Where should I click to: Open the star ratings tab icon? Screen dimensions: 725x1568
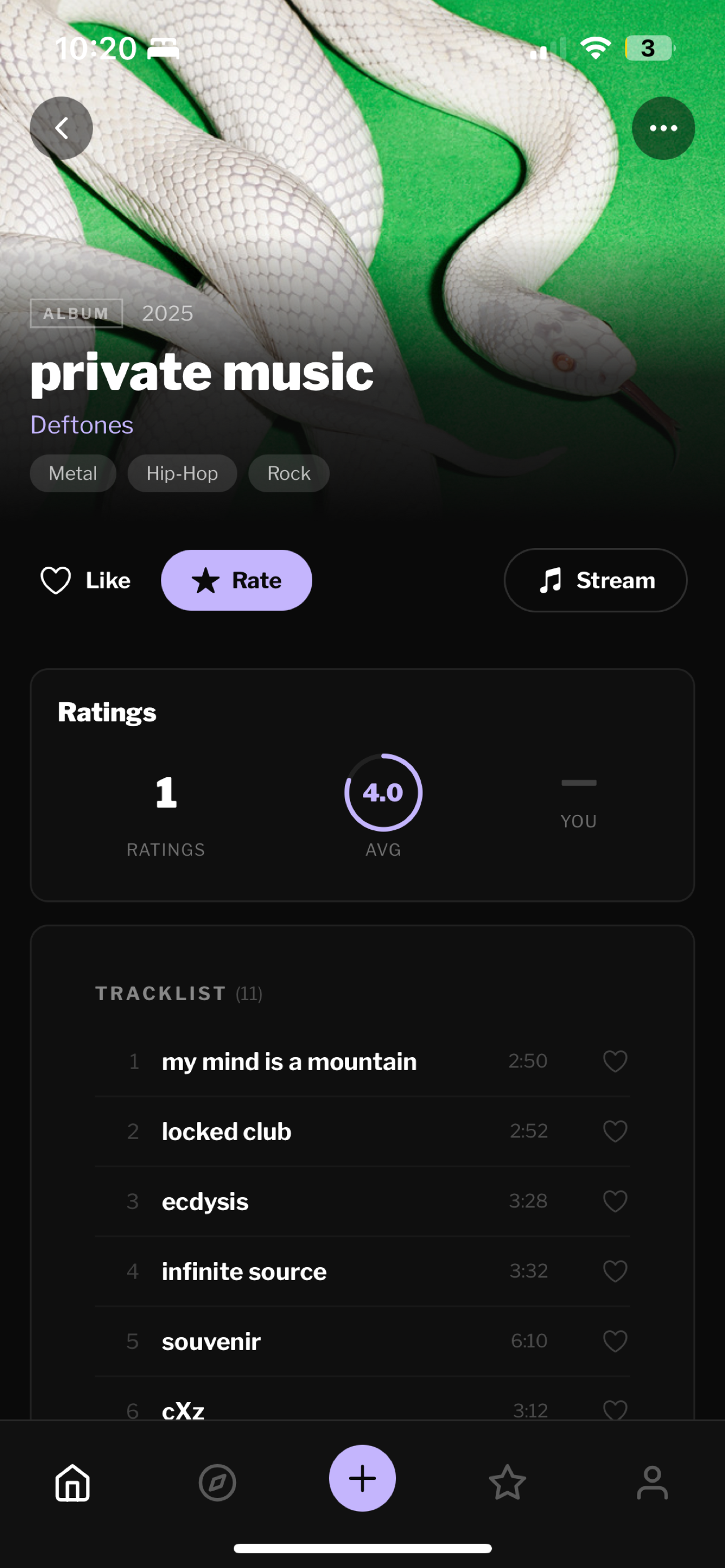pos(507,1483)
